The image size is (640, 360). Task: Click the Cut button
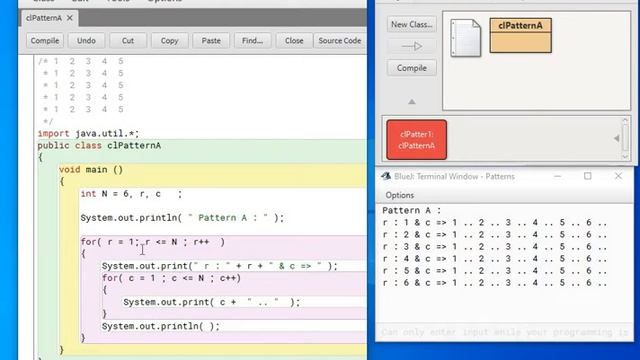pos(128,41)
